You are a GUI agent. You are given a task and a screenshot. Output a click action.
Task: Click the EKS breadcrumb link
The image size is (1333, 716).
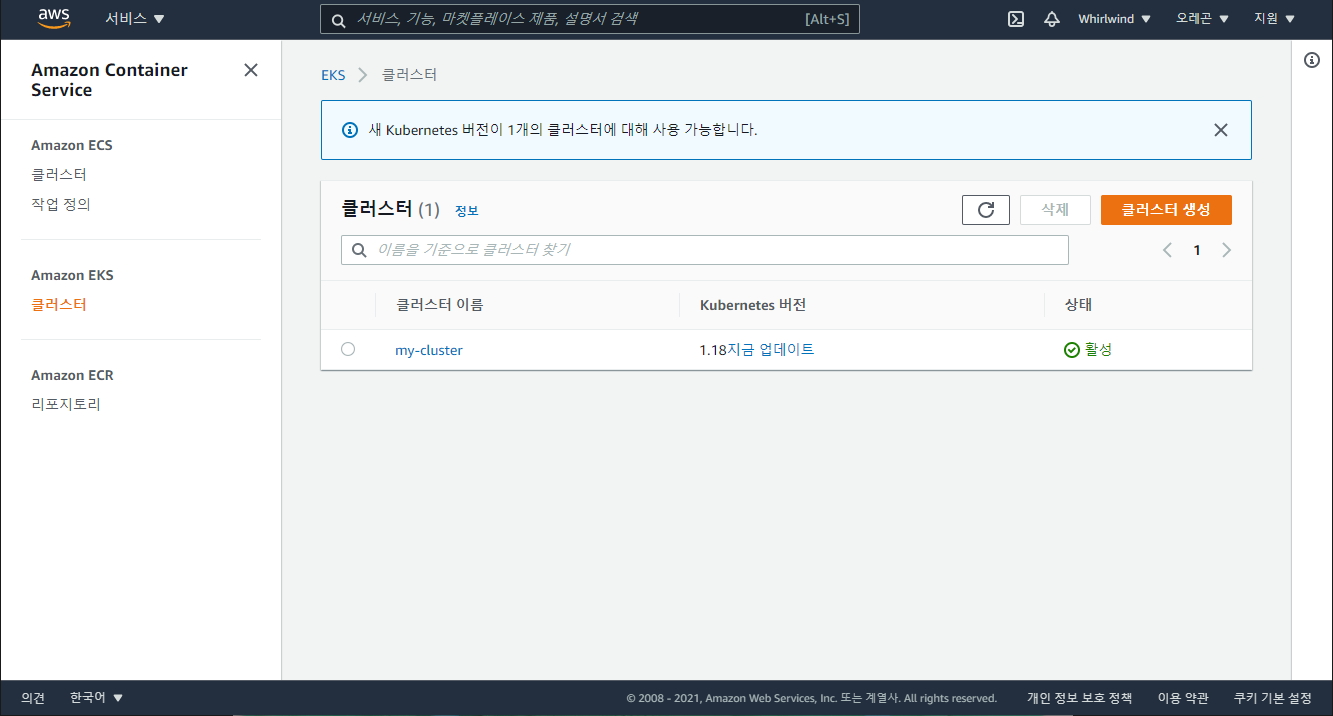[333, 75]
